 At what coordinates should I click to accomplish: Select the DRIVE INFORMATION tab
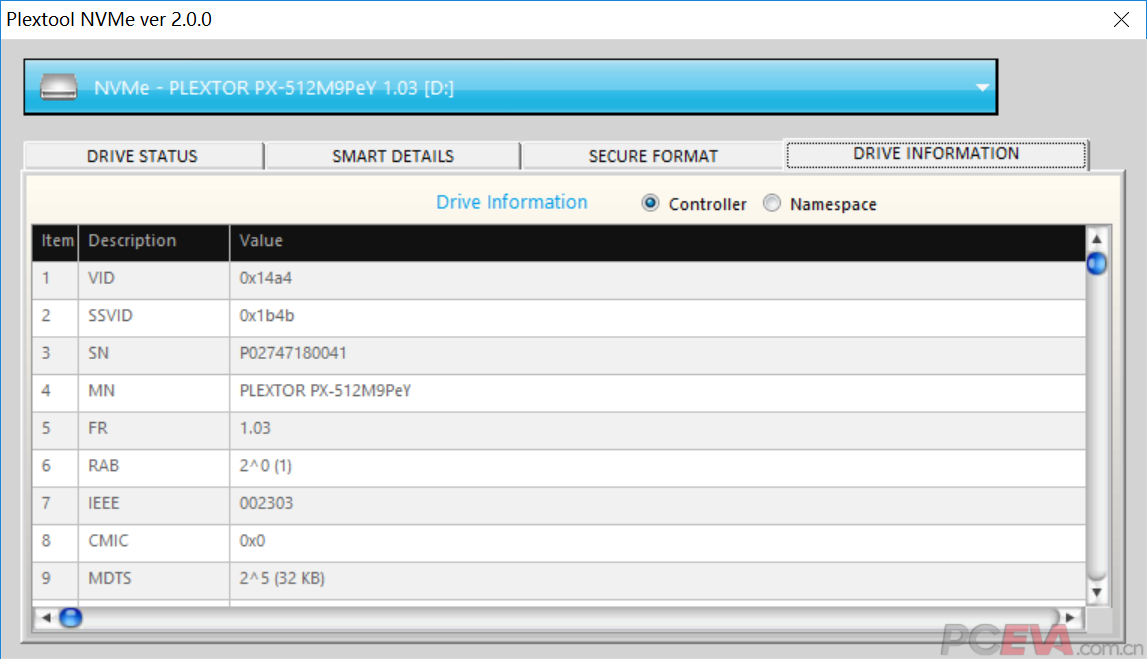pyautogui.click(x=936, y=154)
